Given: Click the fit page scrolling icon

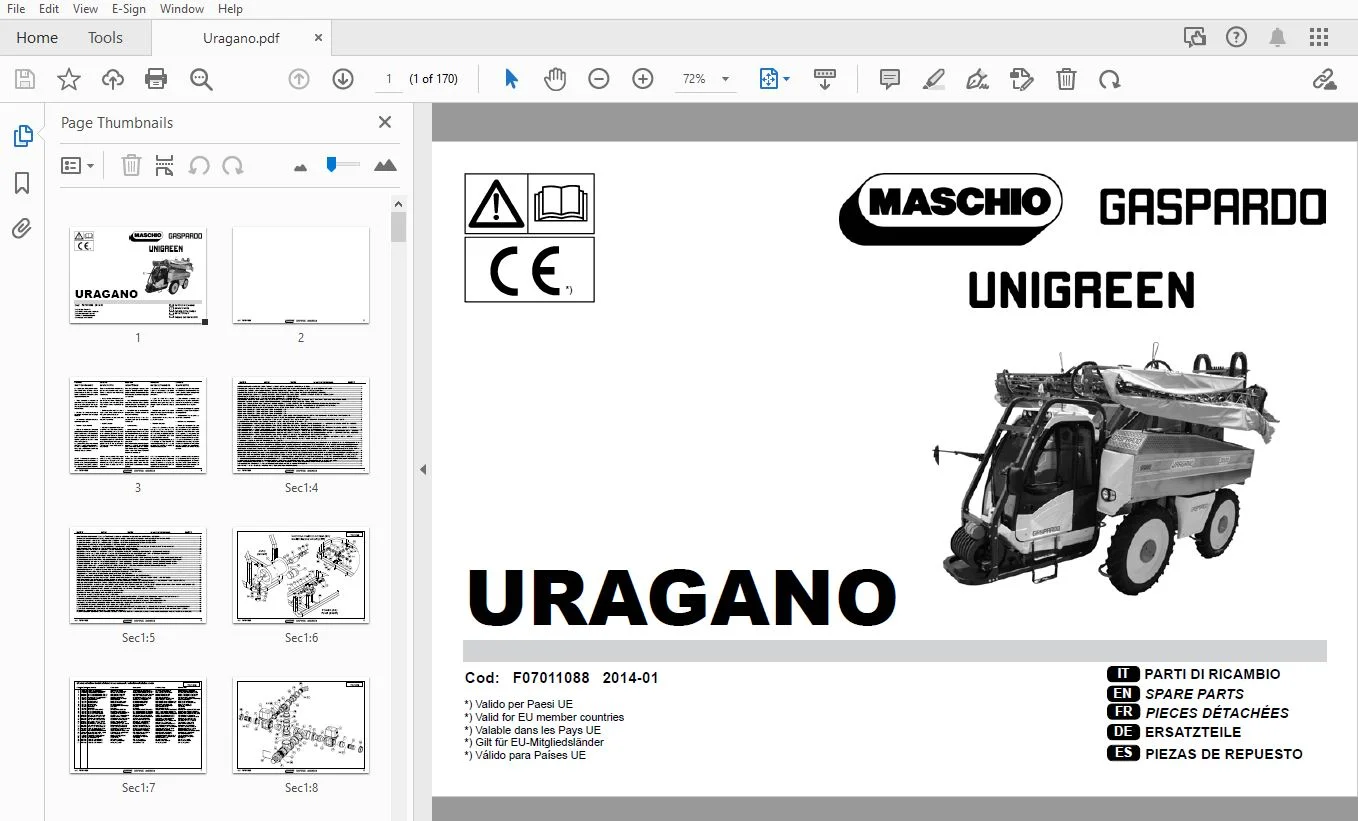Looking at the screenshot, I should 768,79.
